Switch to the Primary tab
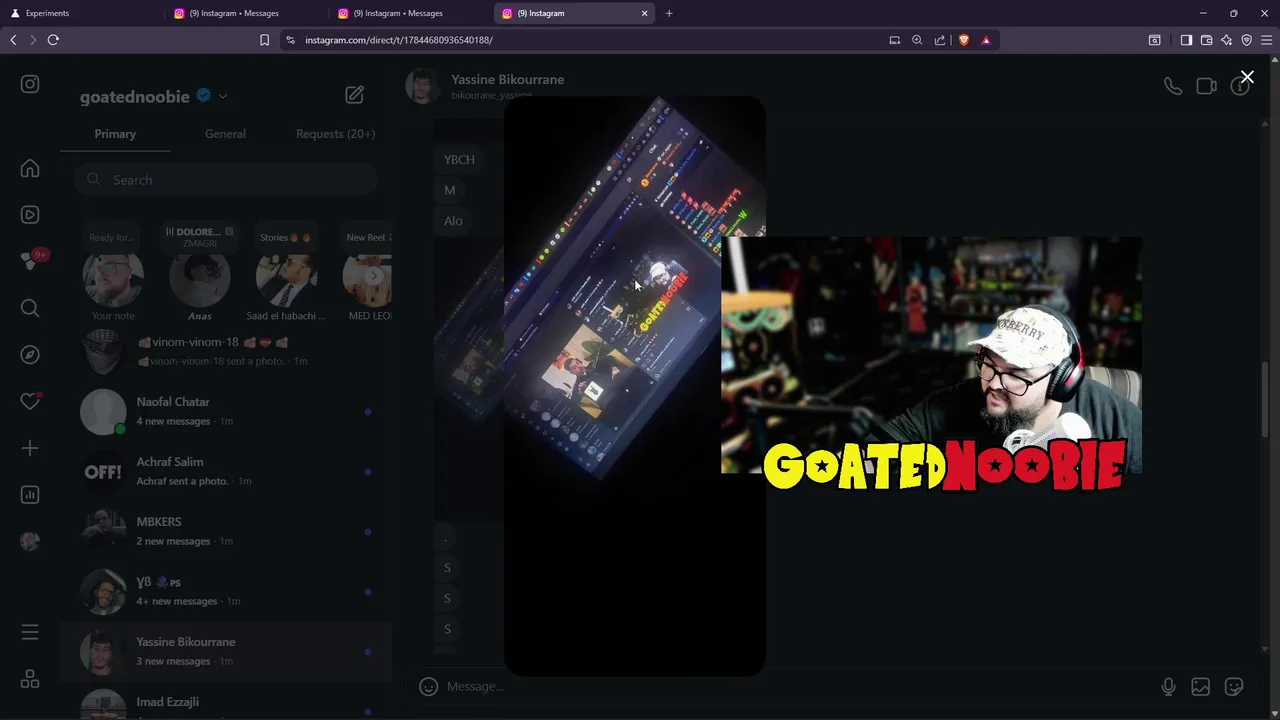Image resolution: width=1280 pixels, height=720 pixels. (115, 134)
